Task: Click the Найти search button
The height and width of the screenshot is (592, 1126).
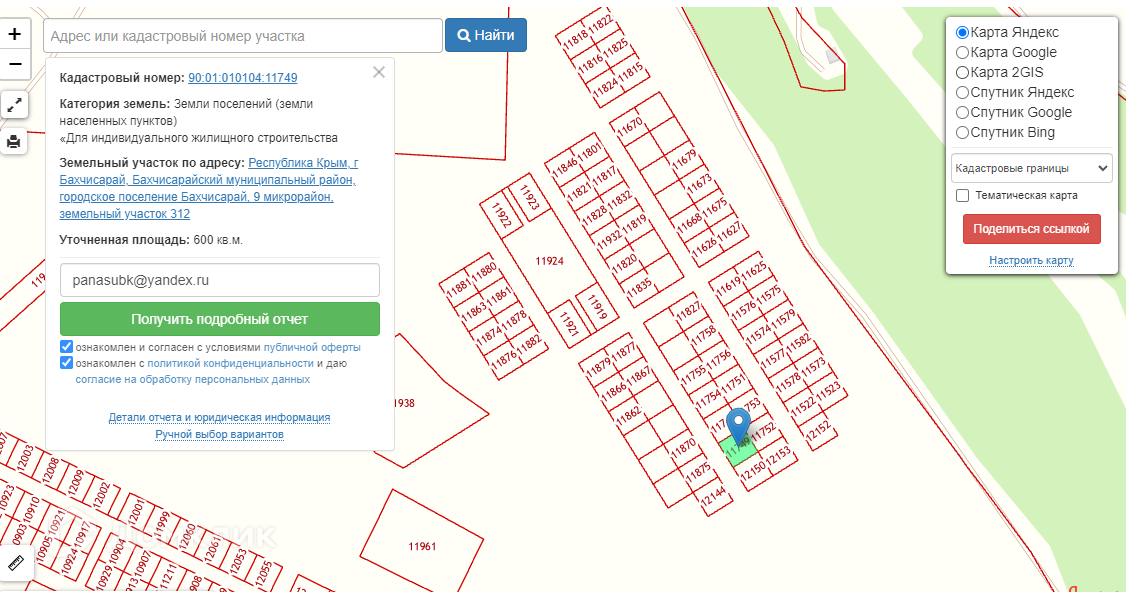Action: click(x=485, y=35)
